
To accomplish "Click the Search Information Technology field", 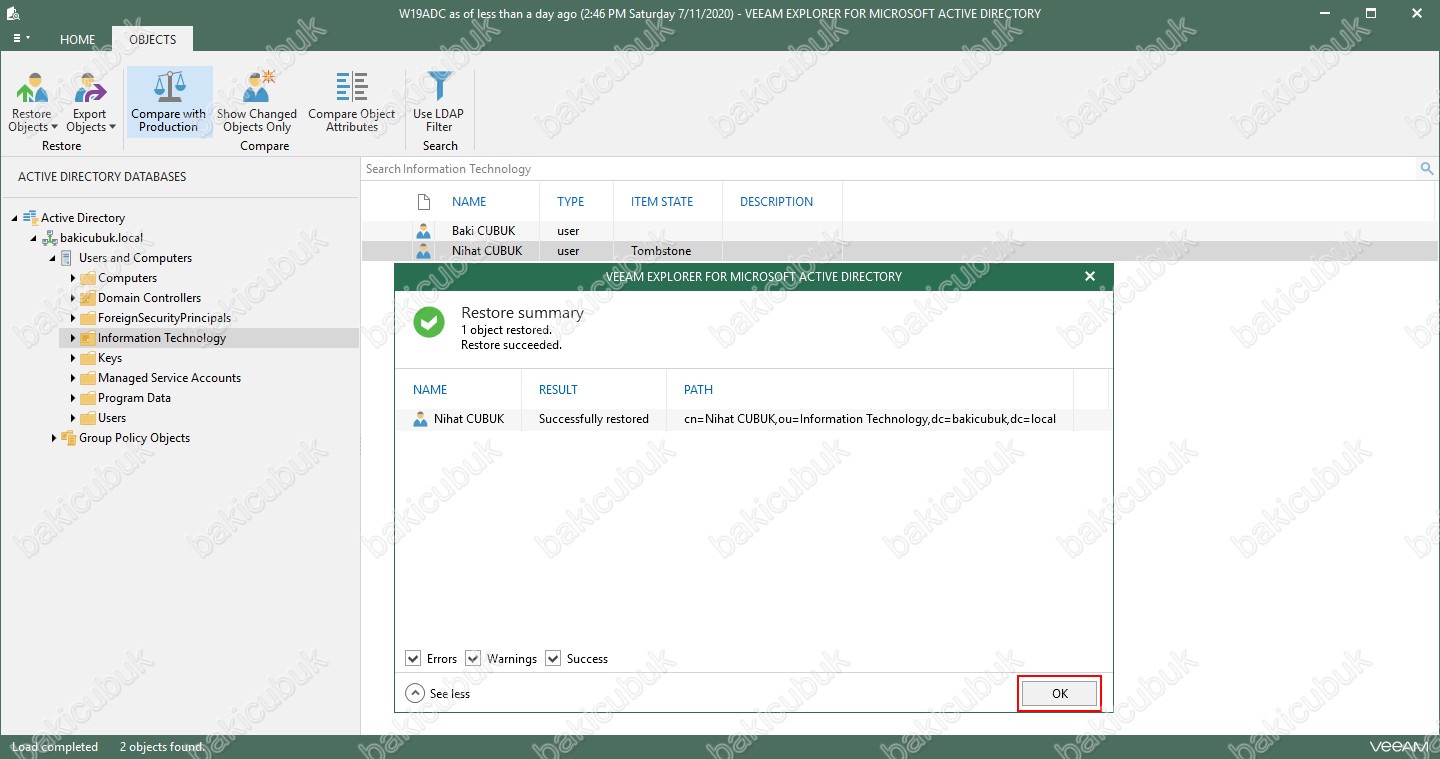I will (x=889, y=169).
